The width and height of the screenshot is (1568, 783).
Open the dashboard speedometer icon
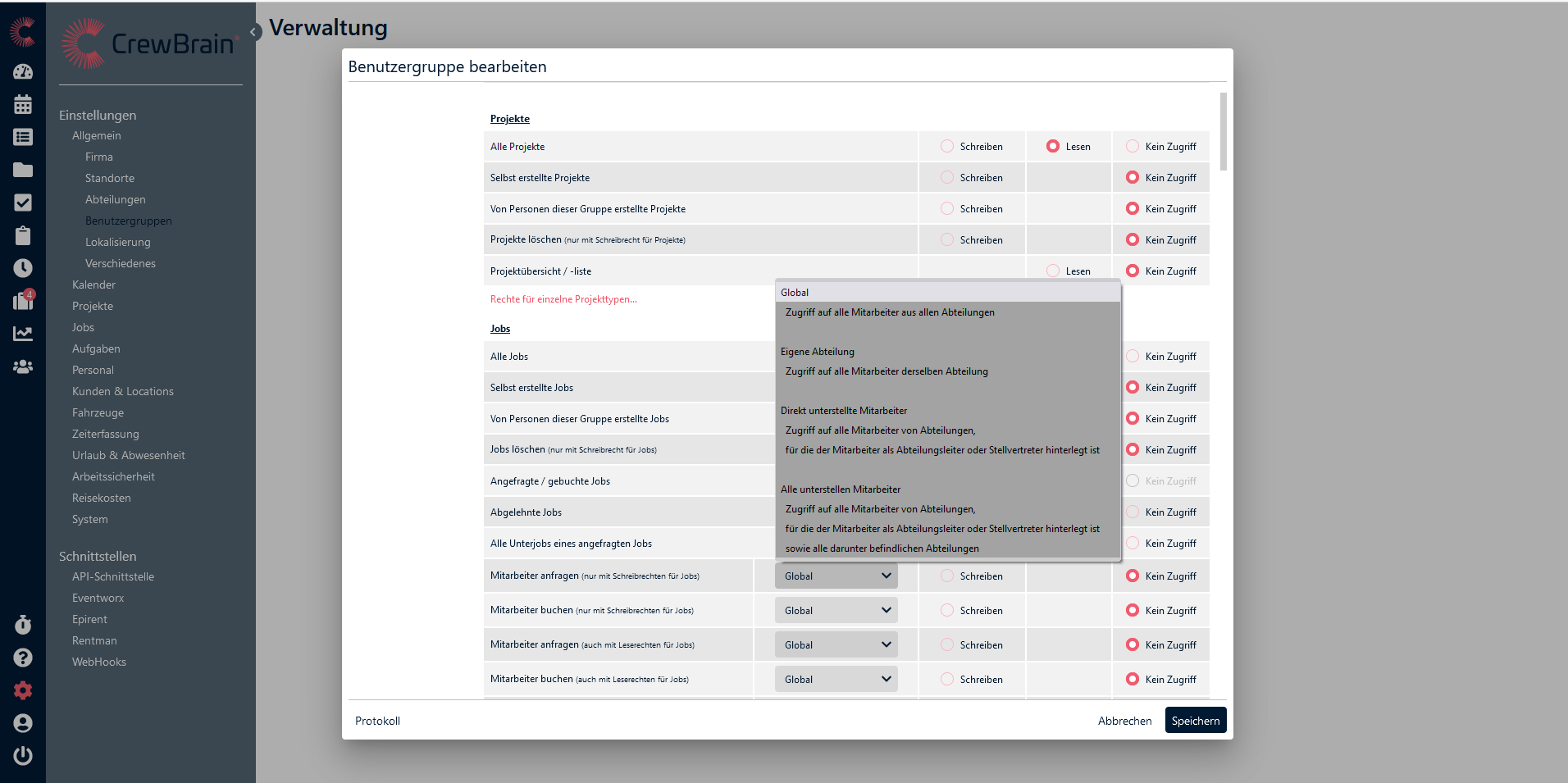[x=23, y=71]
